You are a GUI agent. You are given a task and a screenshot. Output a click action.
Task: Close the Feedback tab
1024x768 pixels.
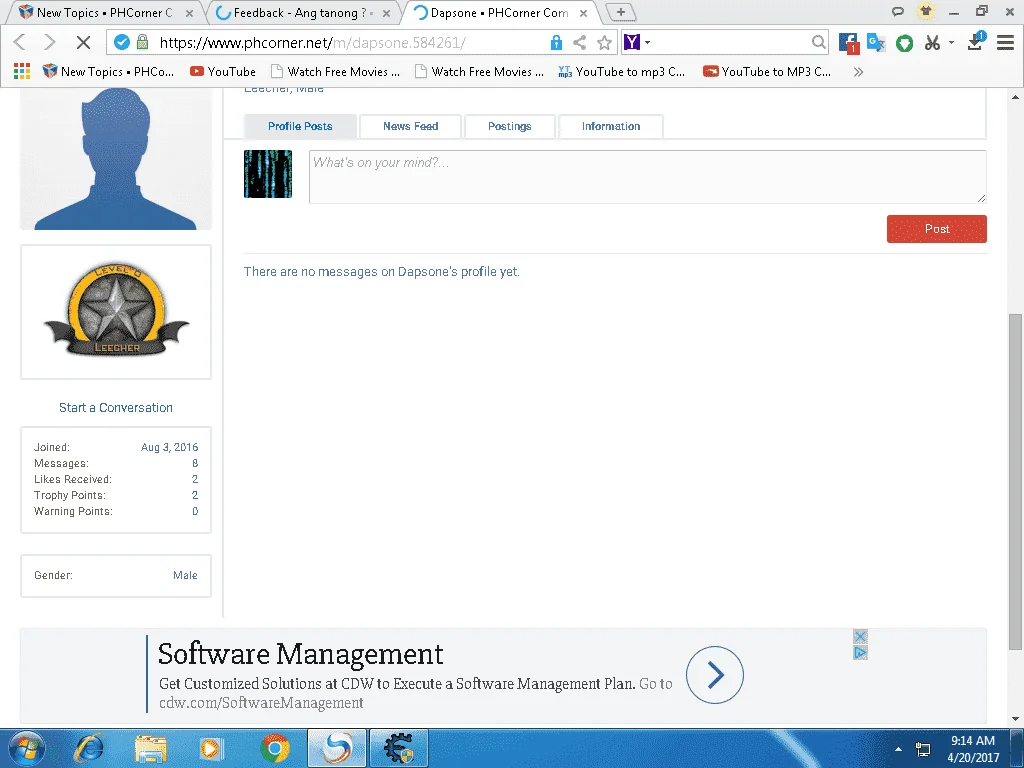(387, 13)
